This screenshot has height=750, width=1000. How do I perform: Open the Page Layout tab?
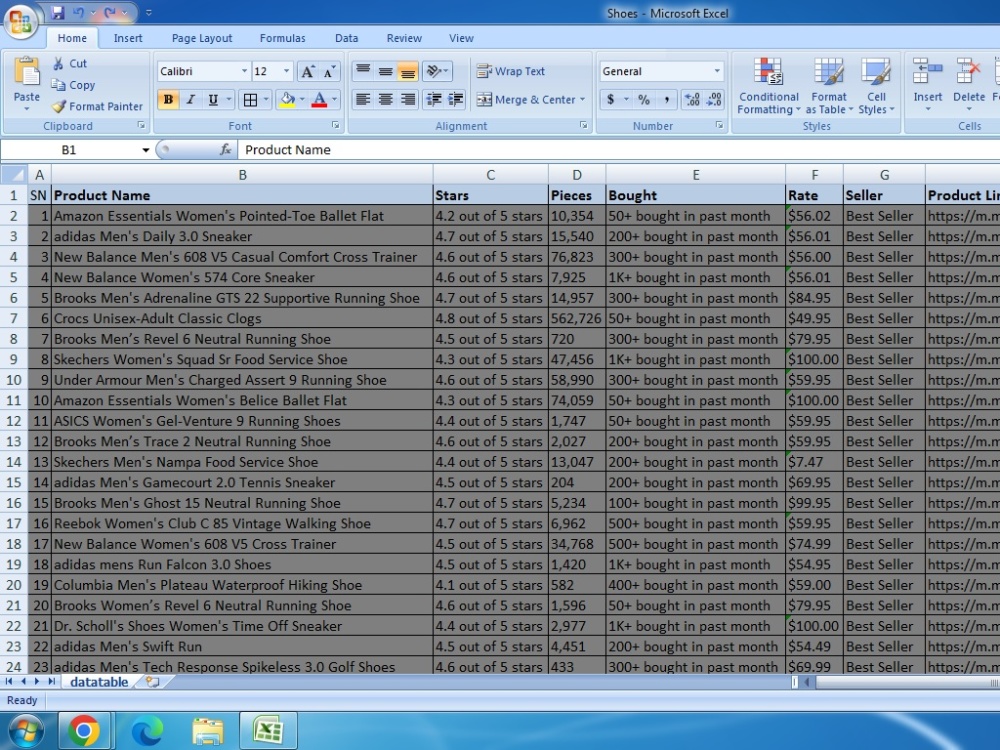click(202, 38)
